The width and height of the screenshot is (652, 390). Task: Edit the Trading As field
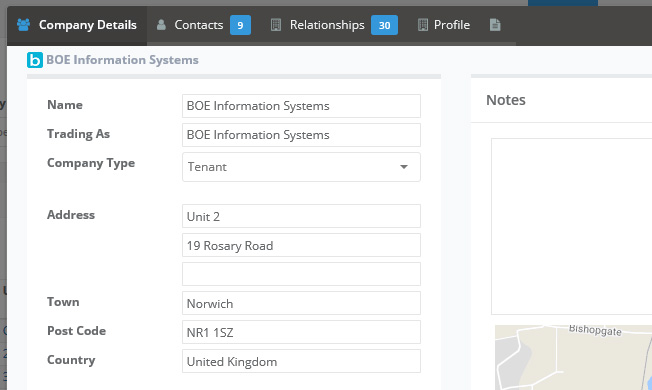[301, 135]
